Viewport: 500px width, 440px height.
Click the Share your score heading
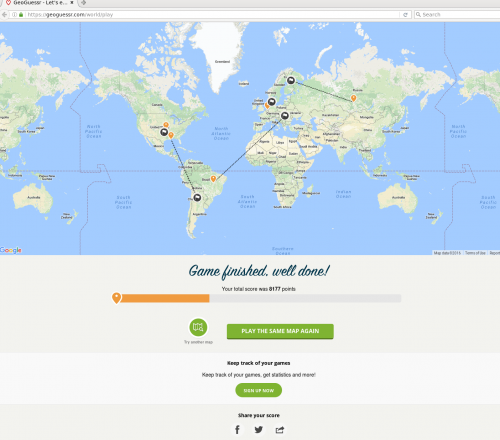point(259,415)
